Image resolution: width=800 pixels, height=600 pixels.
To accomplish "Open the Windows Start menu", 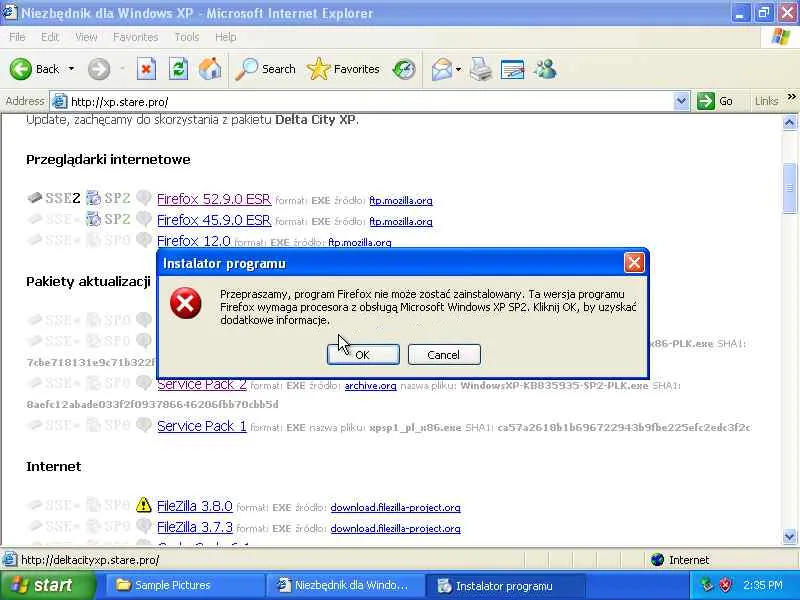I will click(x=47, y=585).
